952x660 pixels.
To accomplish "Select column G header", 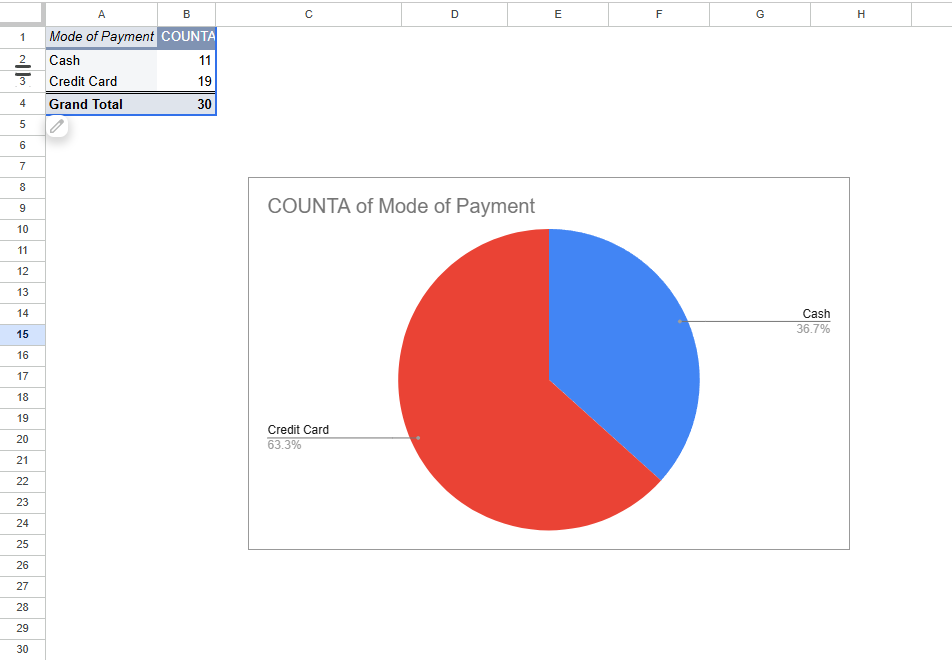I will [x=760, y=14].
